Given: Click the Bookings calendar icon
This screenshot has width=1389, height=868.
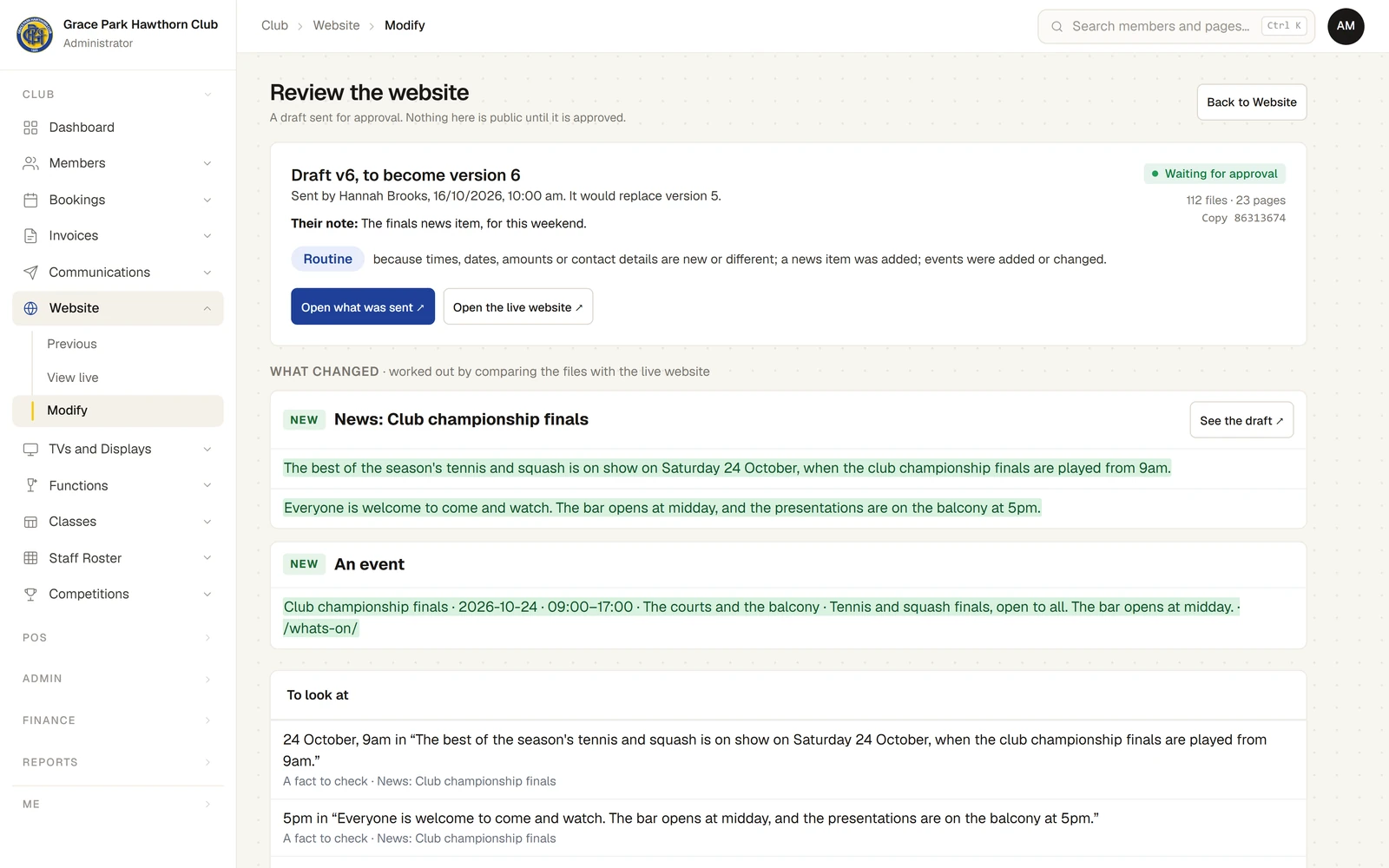Looking at the screenshot, I should click(x=30, y=200).
